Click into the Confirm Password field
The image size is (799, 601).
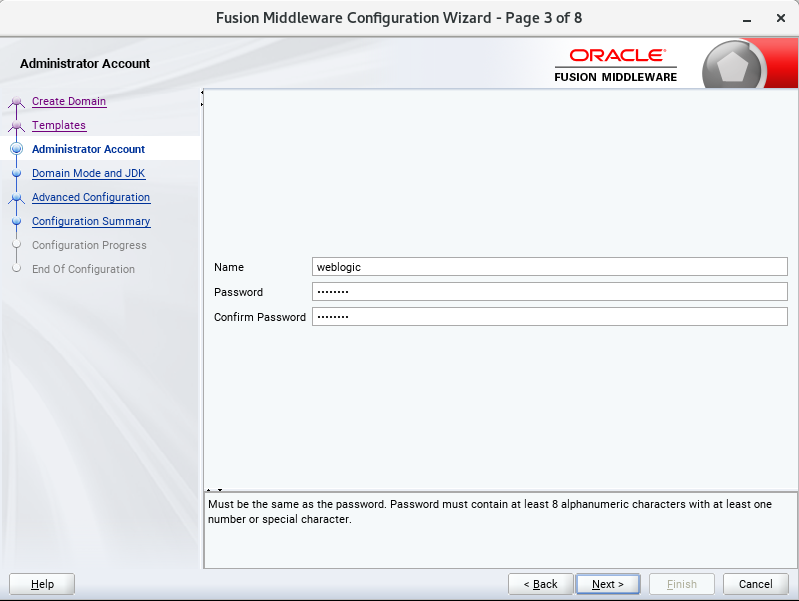click(x=549, y=317)
